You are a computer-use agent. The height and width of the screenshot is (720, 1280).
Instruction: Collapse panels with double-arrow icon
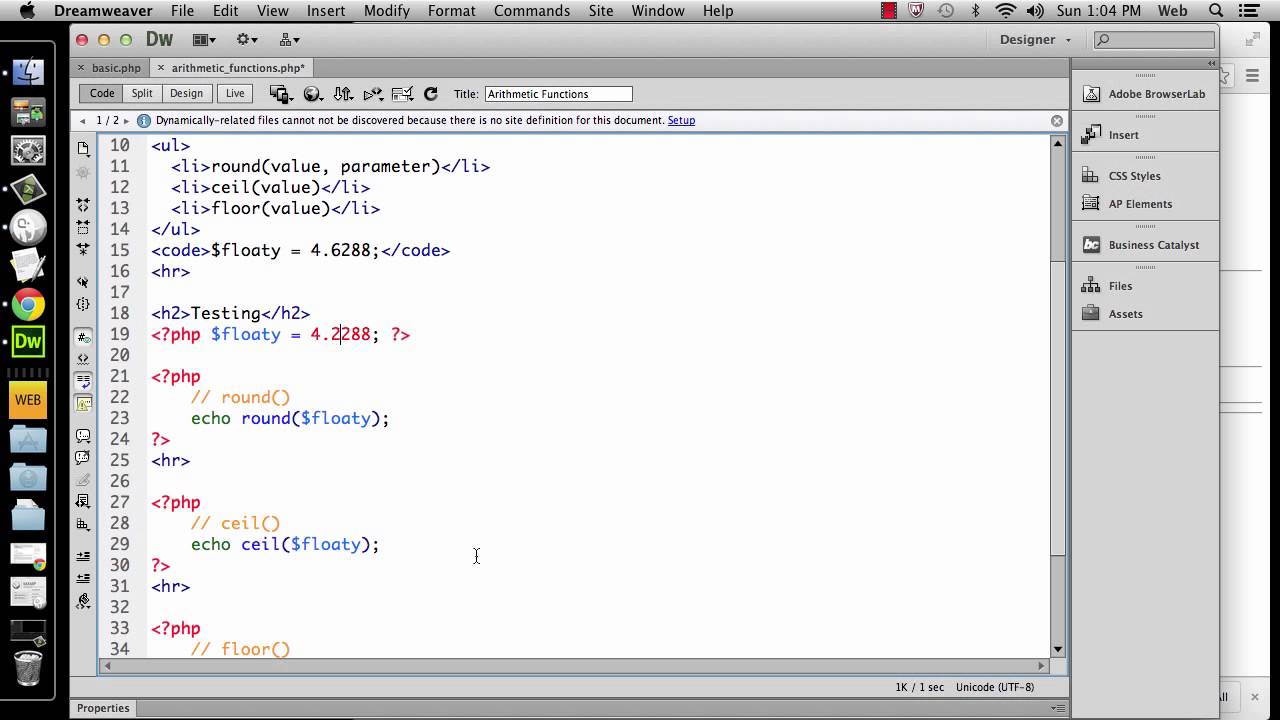point(1211,63)
